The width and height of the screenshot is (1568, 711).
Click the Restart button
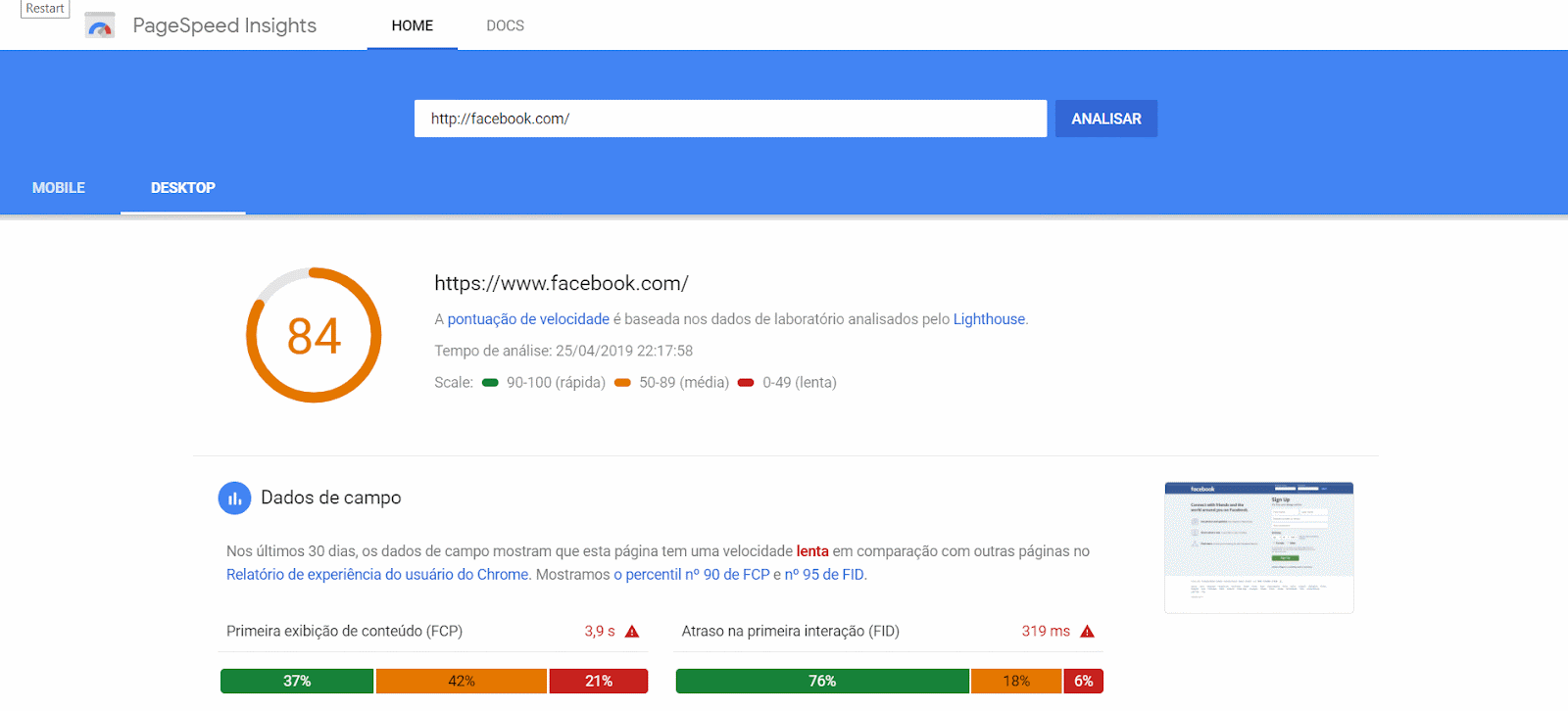[x=45, y=8]
